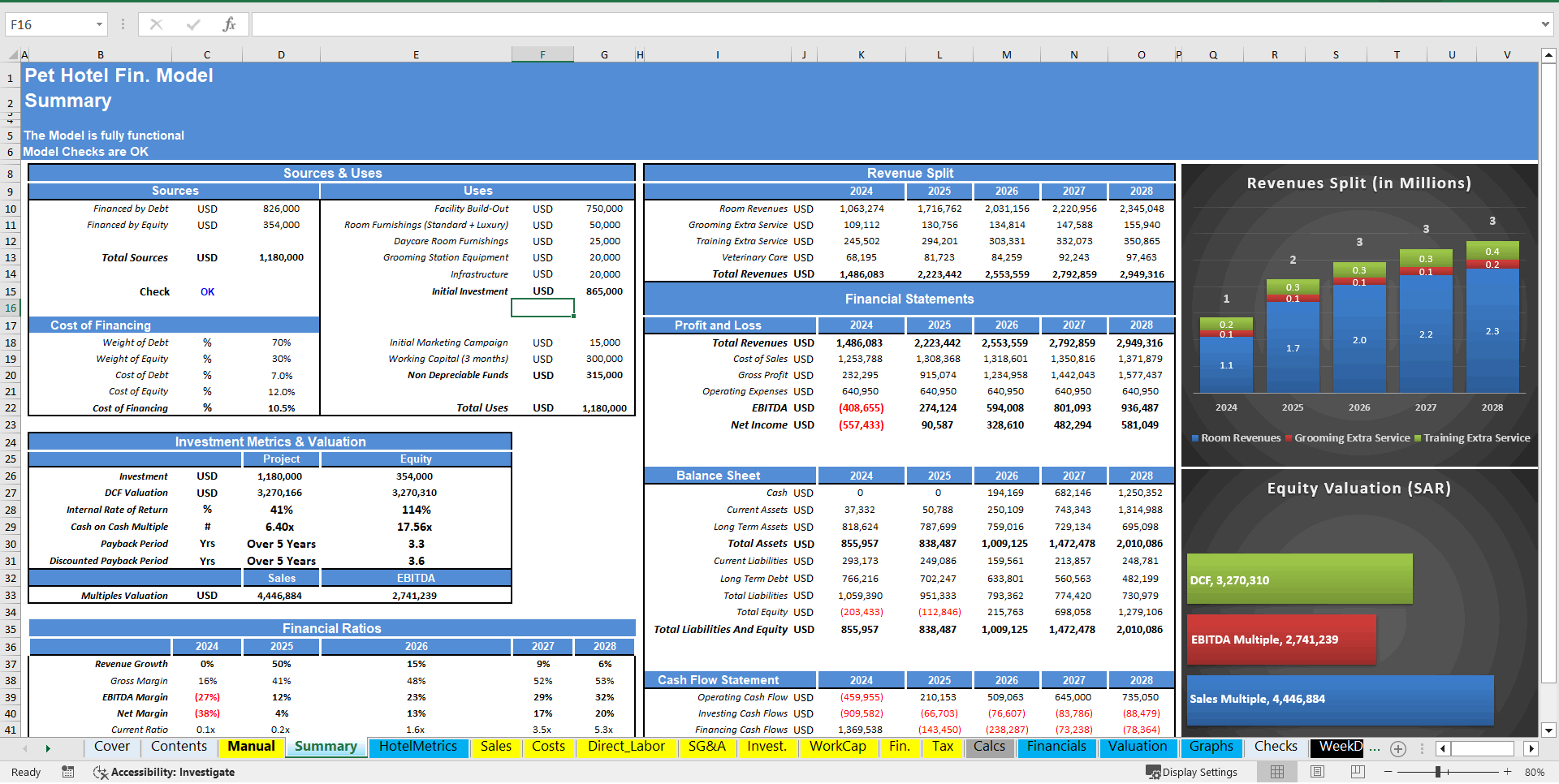The width and height of the screenshot is (1559, 784).
Task: Open the Contents sheet tab
Action: tap(179, 747)
